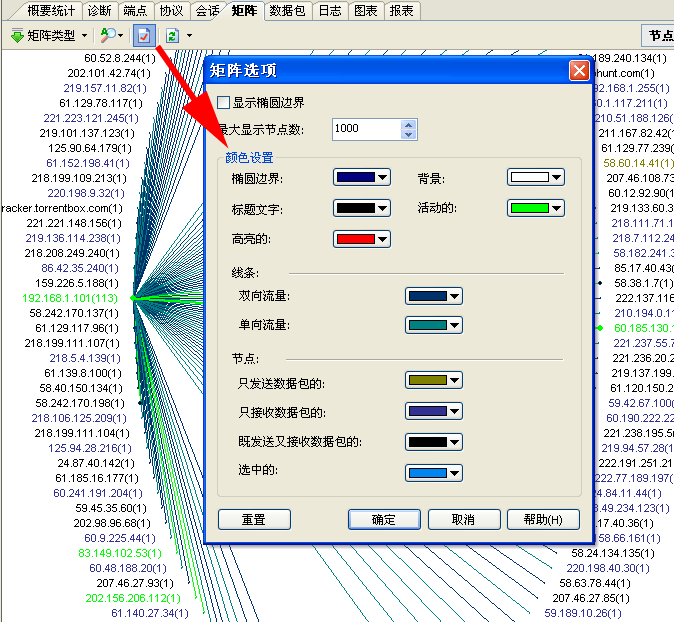Select node 202.156.206.112(1)

click(133, 598)
